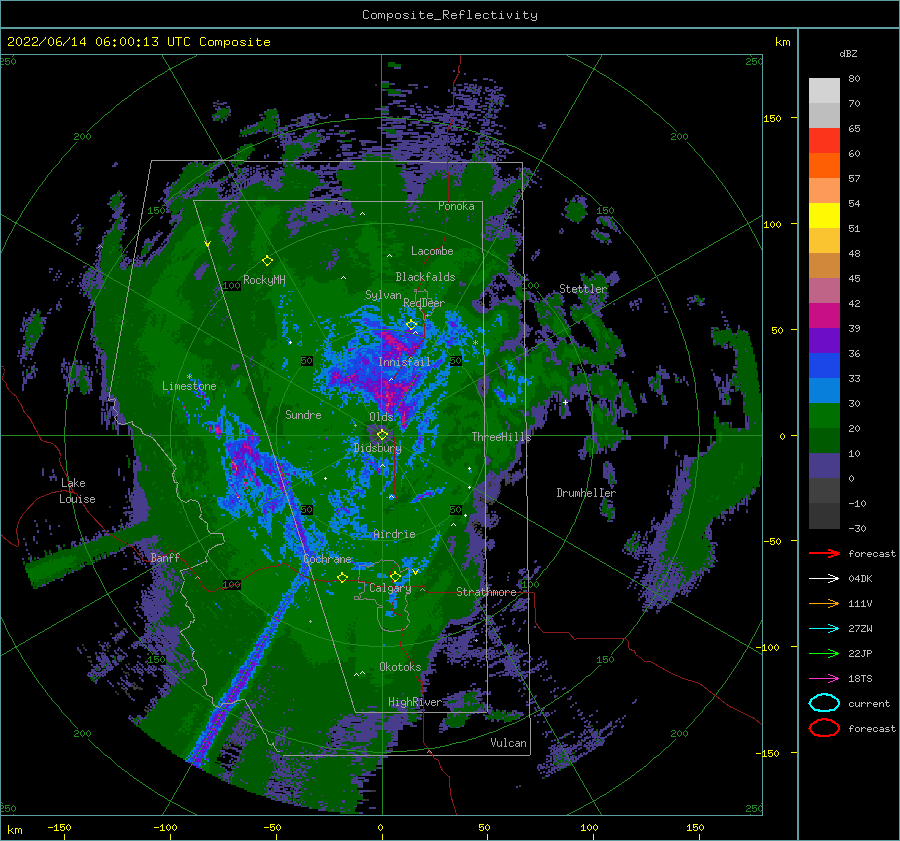This screenshot has width=900, height=841.
Task: Click the Lake Louise map label
Action: (77, 491)
